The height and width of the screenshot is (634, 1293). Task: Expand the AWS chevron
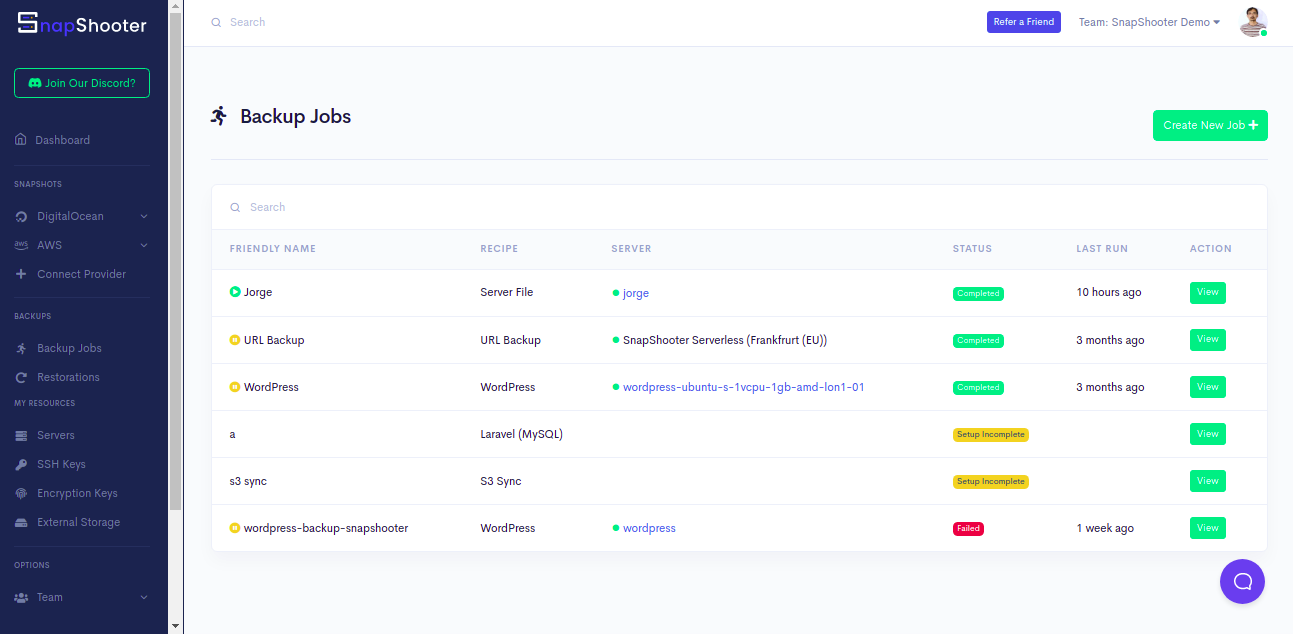[x=144, y=245]
